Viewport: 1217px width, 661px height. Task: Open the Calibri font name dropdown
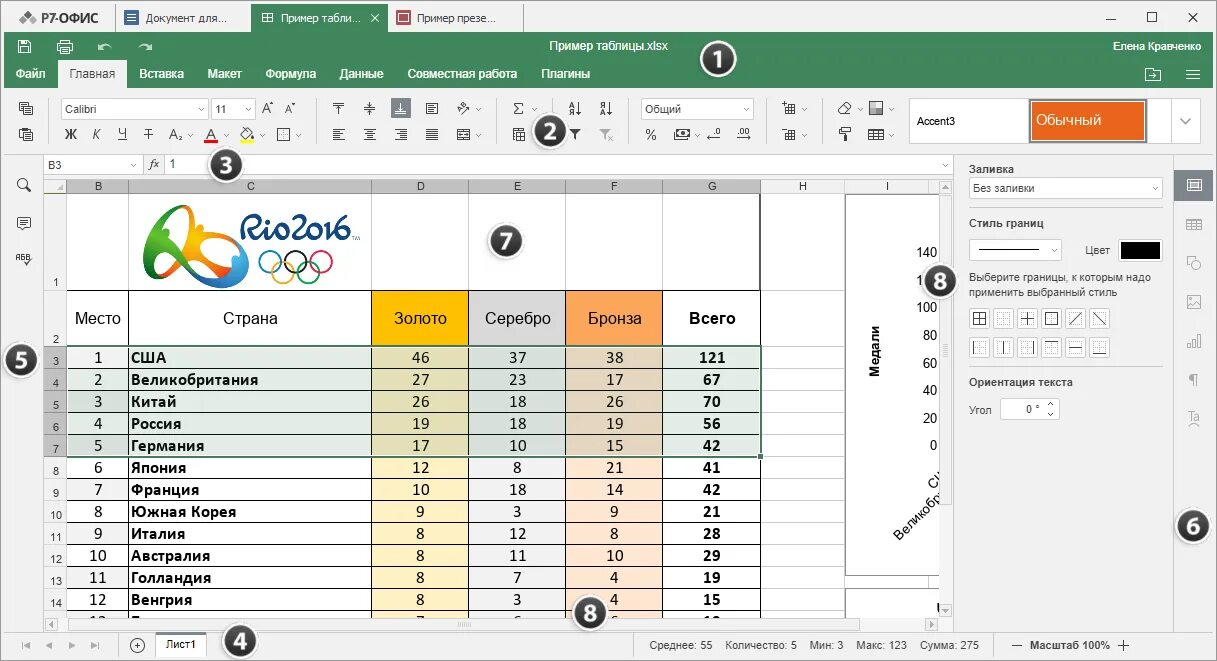point(201,109)
